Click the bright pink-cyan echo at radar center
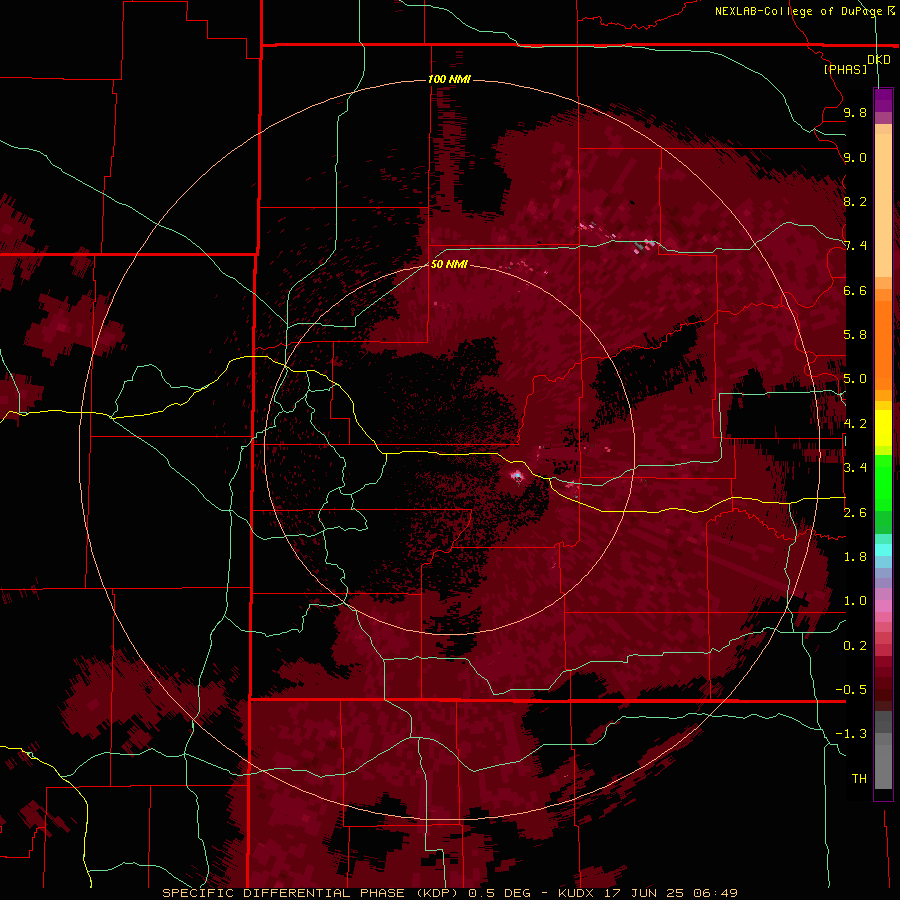Screen dimensions: 900x900 tap(518, 475)
